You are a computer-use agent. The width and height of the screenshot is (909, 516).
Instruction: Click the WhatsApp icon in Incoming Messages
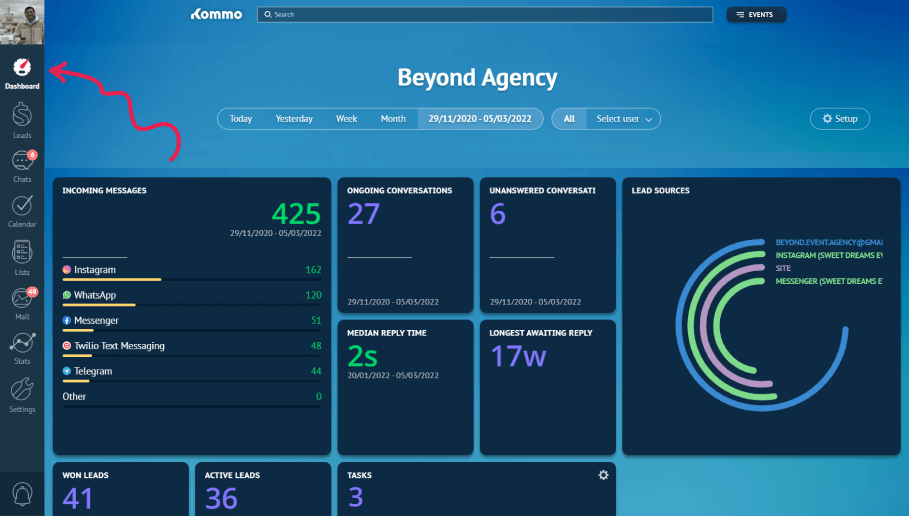(x=67, y=295)
